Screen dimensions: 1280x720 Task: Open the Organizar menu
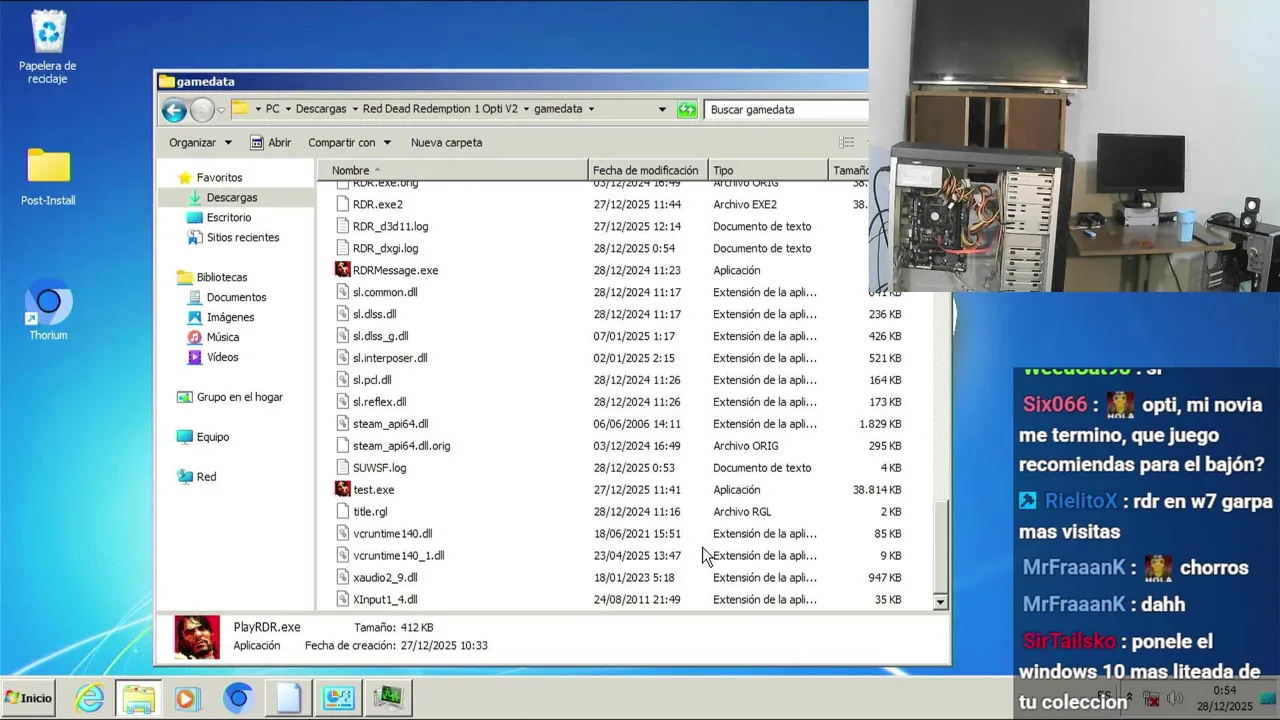pyautogui.click(x=200, y=142)
